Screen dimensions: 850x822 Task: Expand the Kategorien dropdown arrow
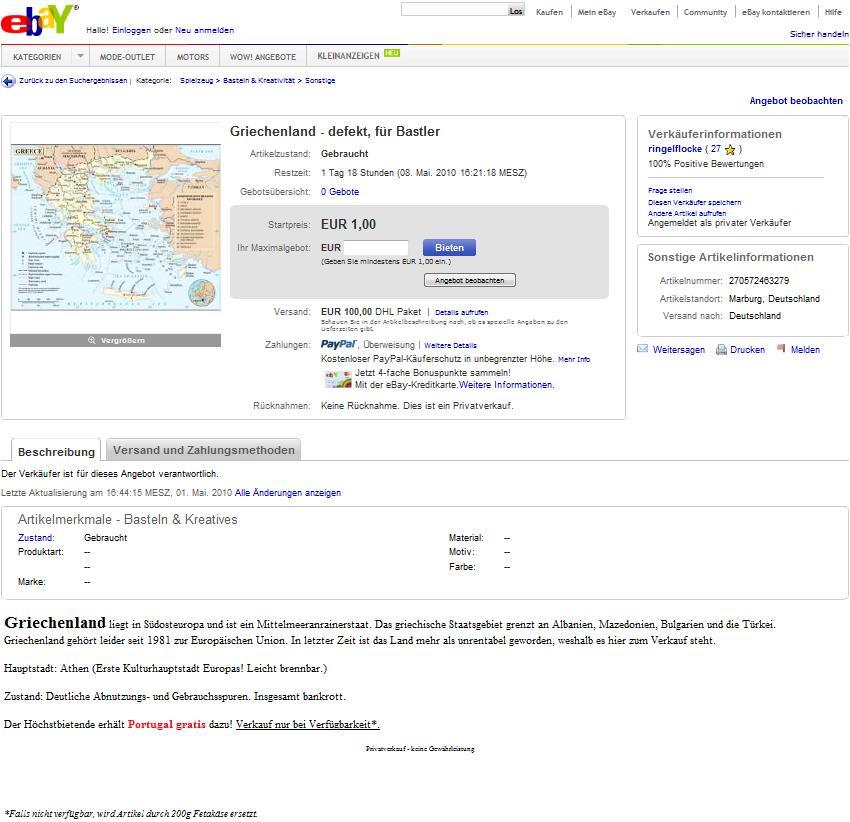81,57
